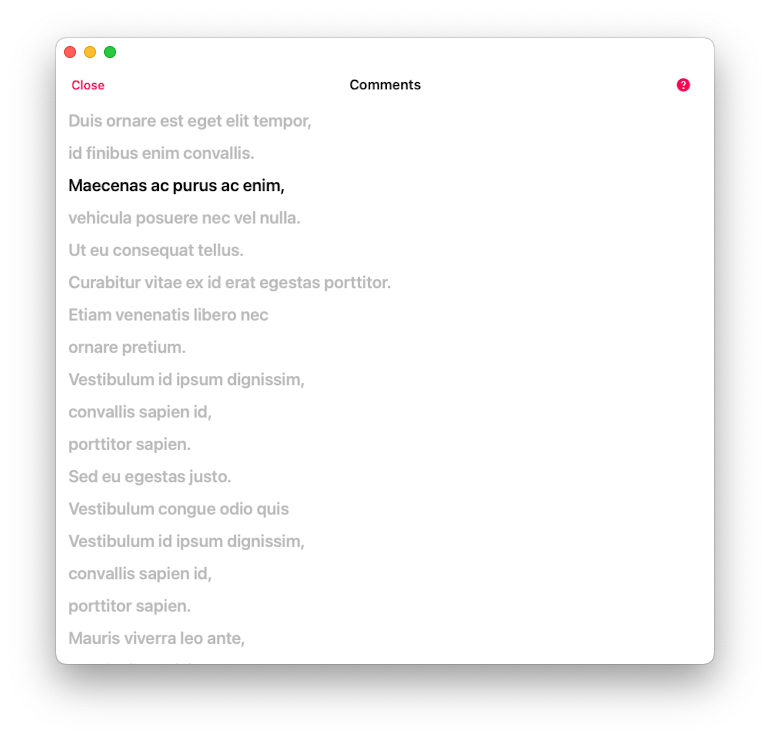
Task: Select the "Vestibulum congue odio quis" line
Action: pos(178,509)
